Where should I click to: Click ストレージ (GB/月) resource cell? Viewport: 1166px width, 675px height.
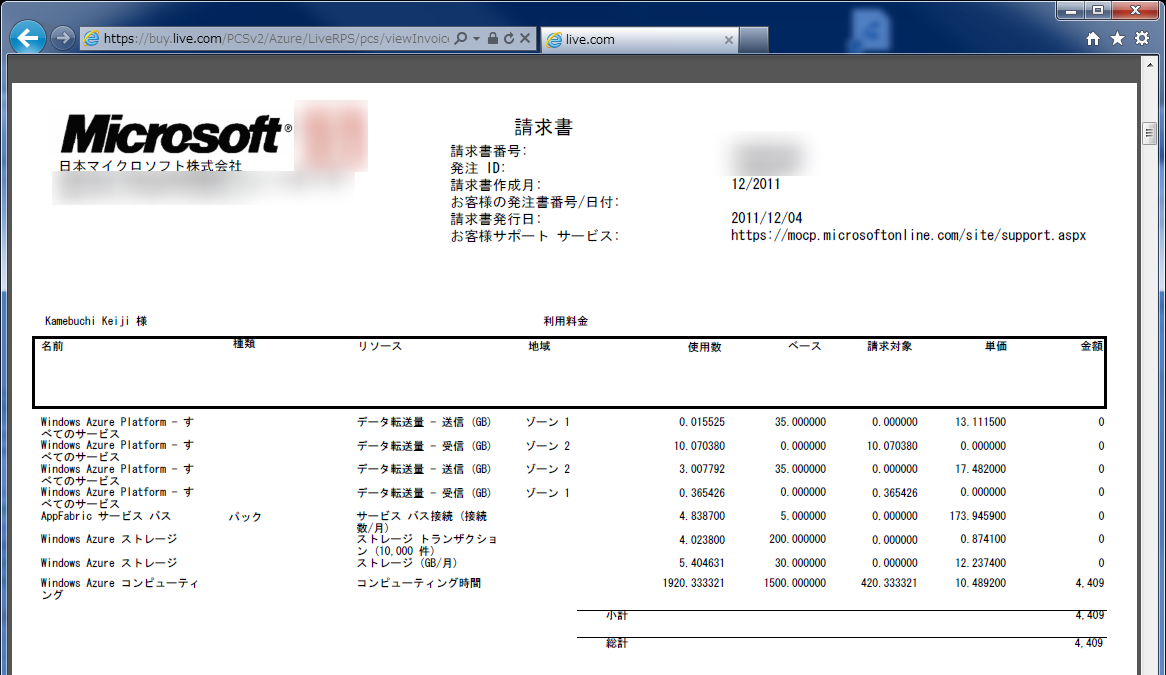(x=407, y=563)
